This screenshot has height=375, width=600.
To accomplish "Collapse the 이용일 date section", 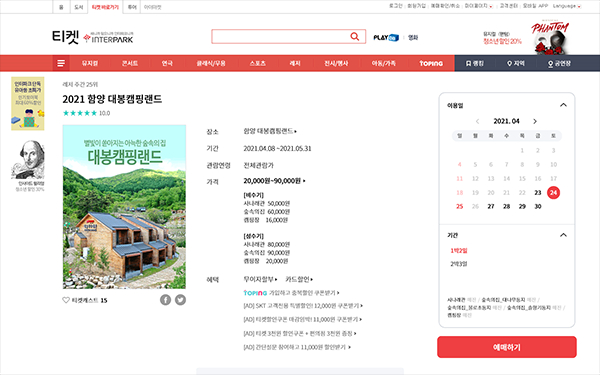I will (563, 105).
